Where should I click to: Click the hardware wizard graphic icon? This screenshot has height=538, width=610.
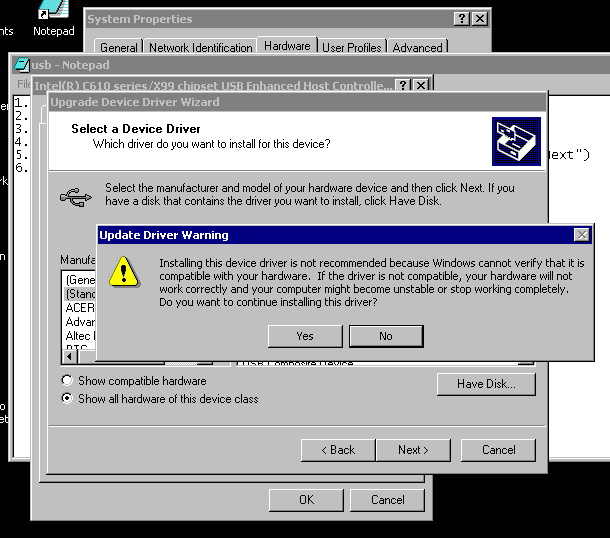(x=516, y=141)
